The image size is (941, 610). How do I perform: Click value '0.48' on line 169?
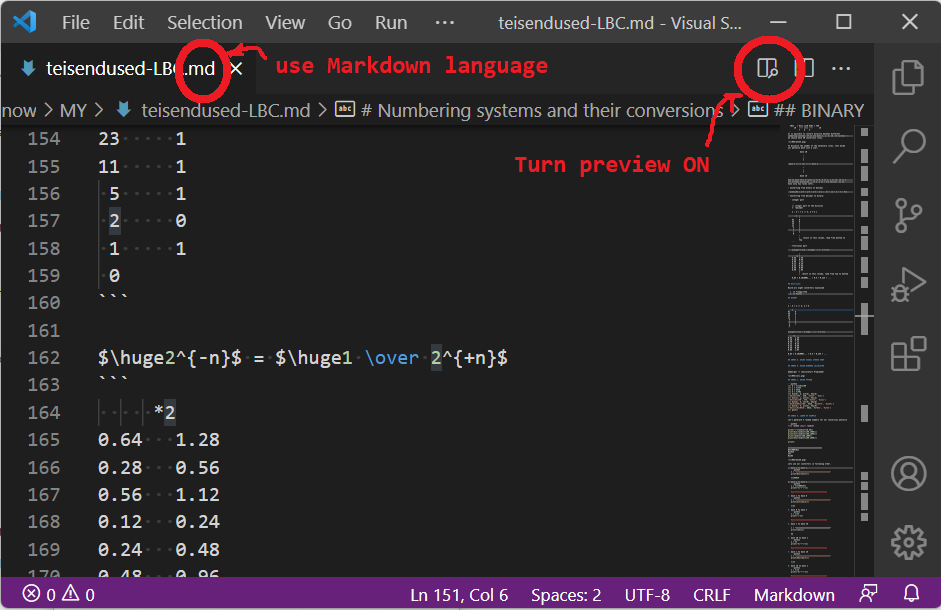point(197,549)
